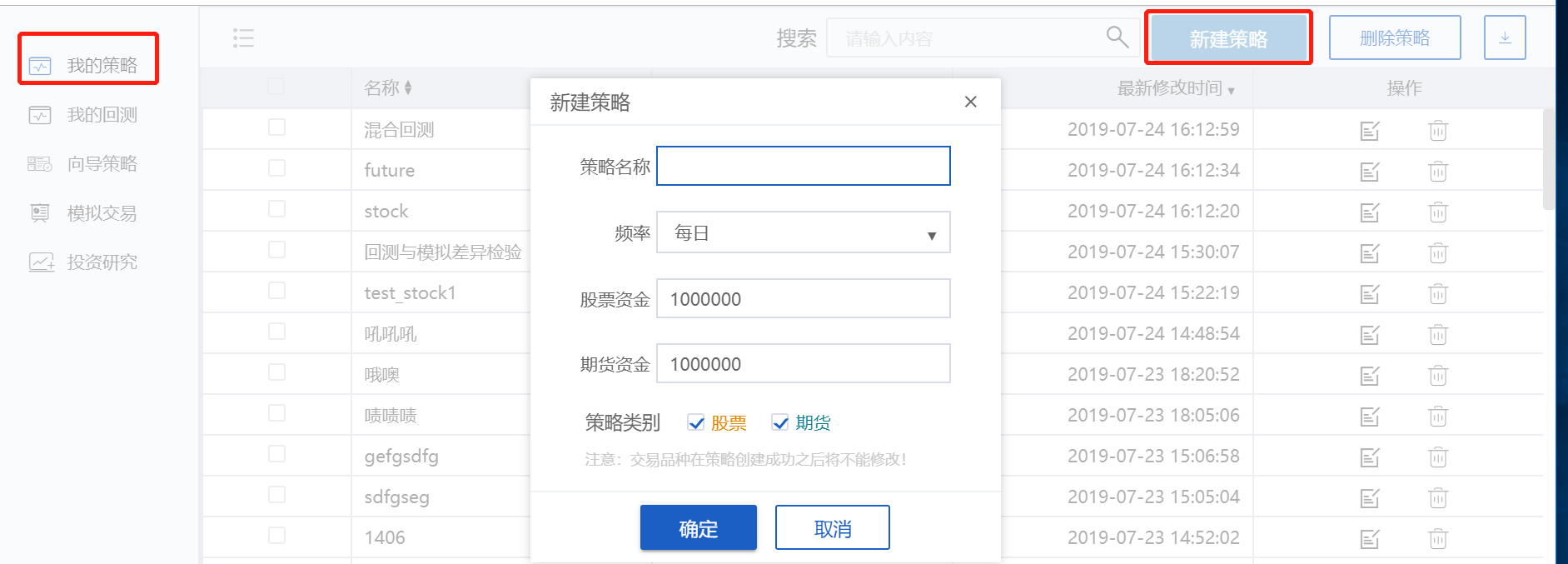Click the table's vertical scrollbar
1568x564 pixels.
(1548, 158)
